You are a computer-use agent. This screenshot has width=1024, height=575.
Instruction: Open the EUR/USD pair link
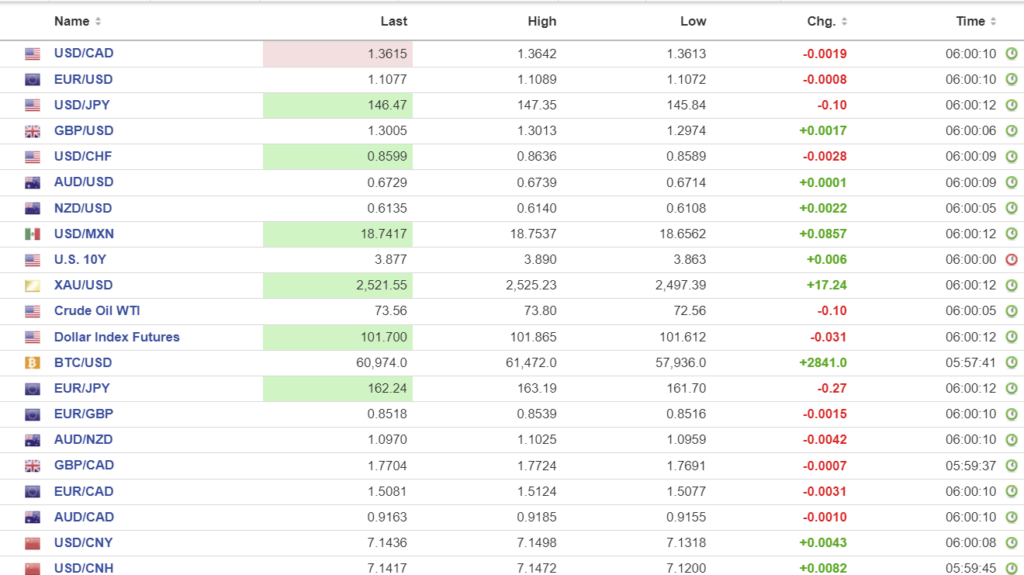(83, 79)
